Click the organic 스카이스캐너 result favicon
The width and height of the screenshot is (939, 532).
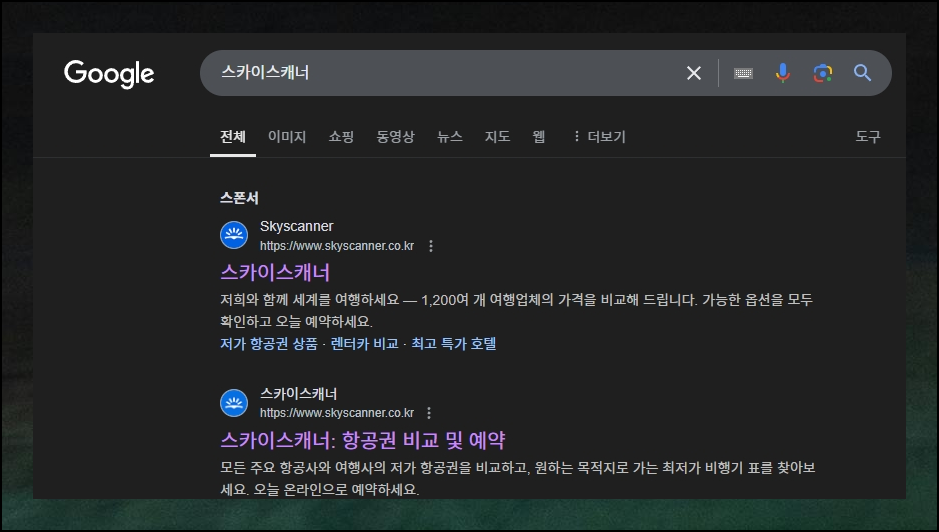234,403
